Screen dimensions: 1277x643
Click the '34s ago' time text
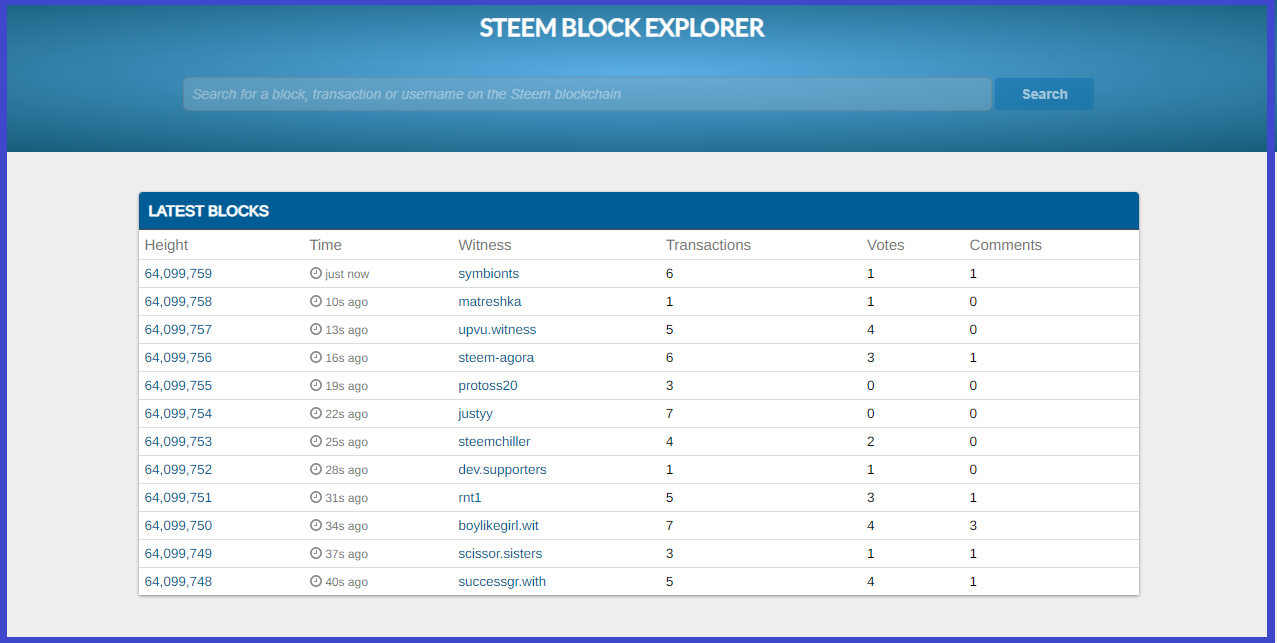point(347,526)
